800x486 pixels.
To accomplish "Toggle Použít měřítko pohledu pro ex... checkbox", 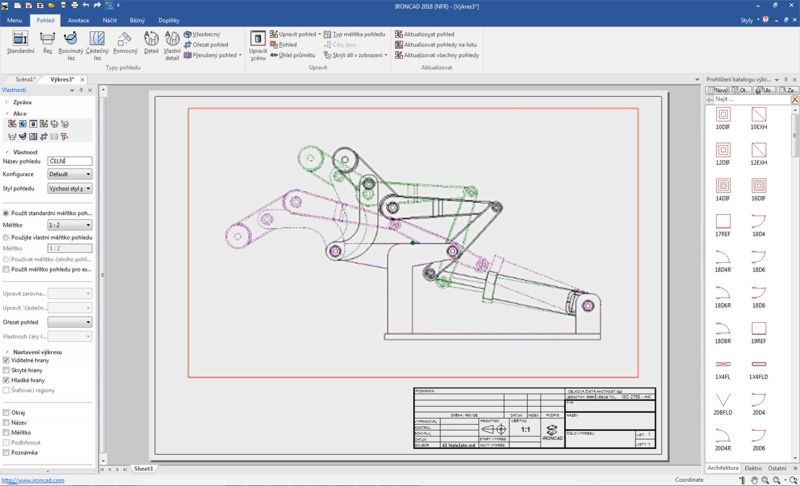I will tap(6, 269).
